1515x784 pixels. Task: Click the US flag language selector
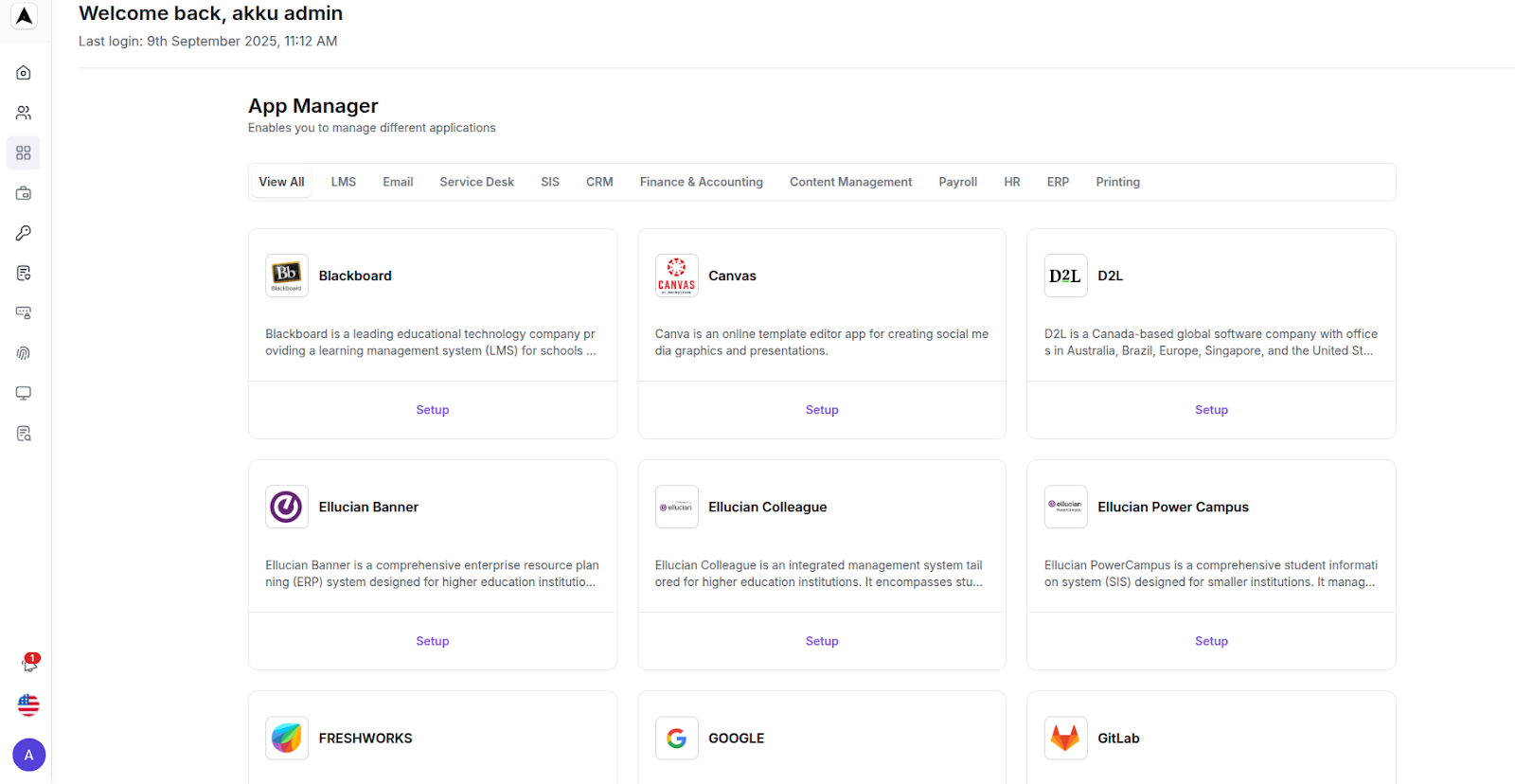tap(28, 705)
